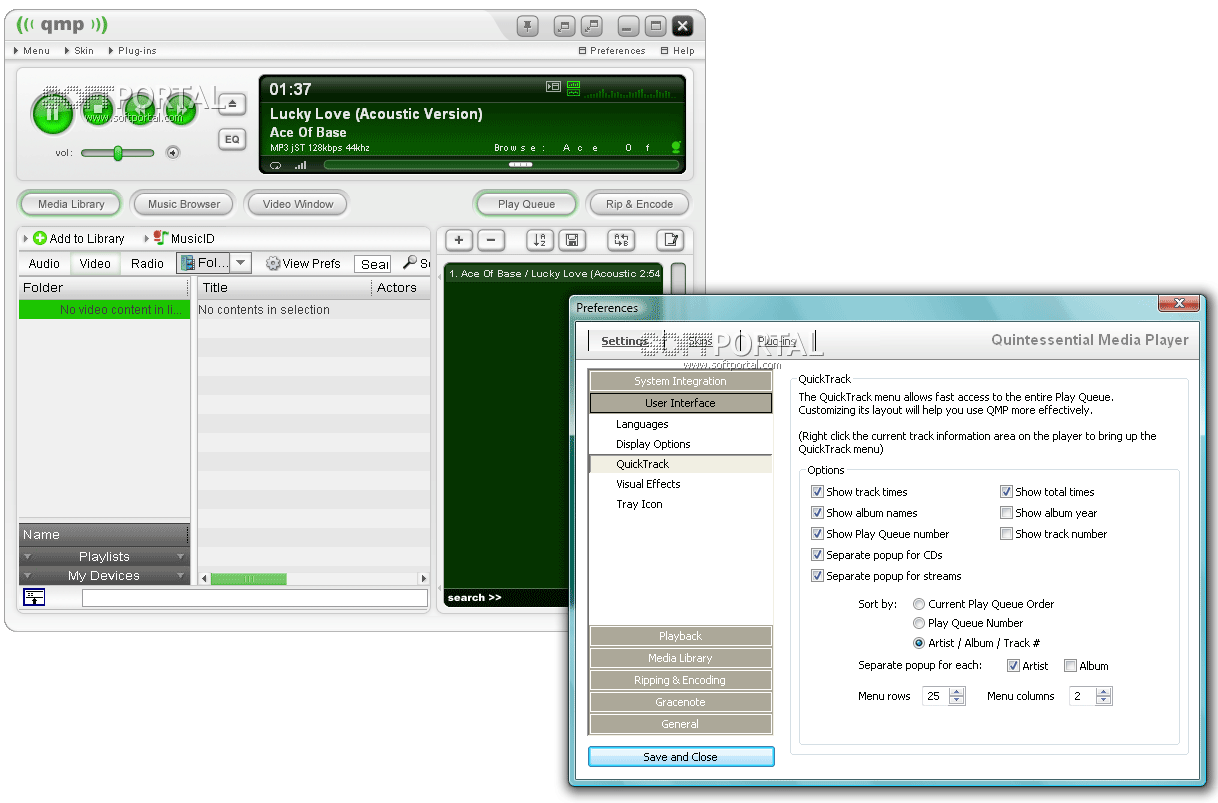This screenshot has height=803, width=1218.
Task: Click the video display icon in player display
Action: click(x=554, y=88)
